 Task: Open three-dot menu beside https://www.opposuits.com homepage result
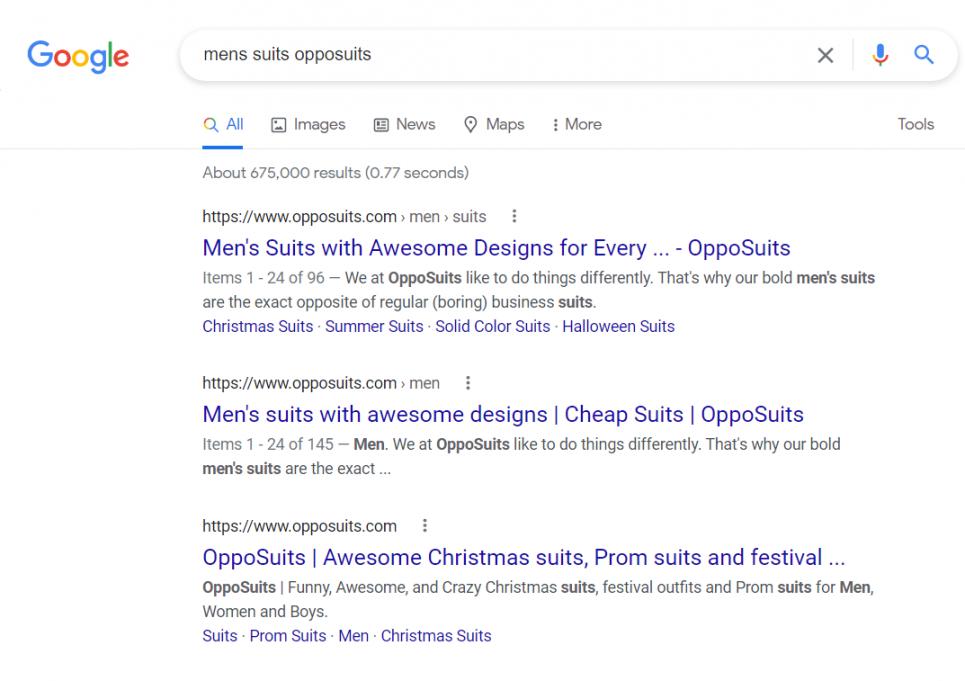coord(425,525)
